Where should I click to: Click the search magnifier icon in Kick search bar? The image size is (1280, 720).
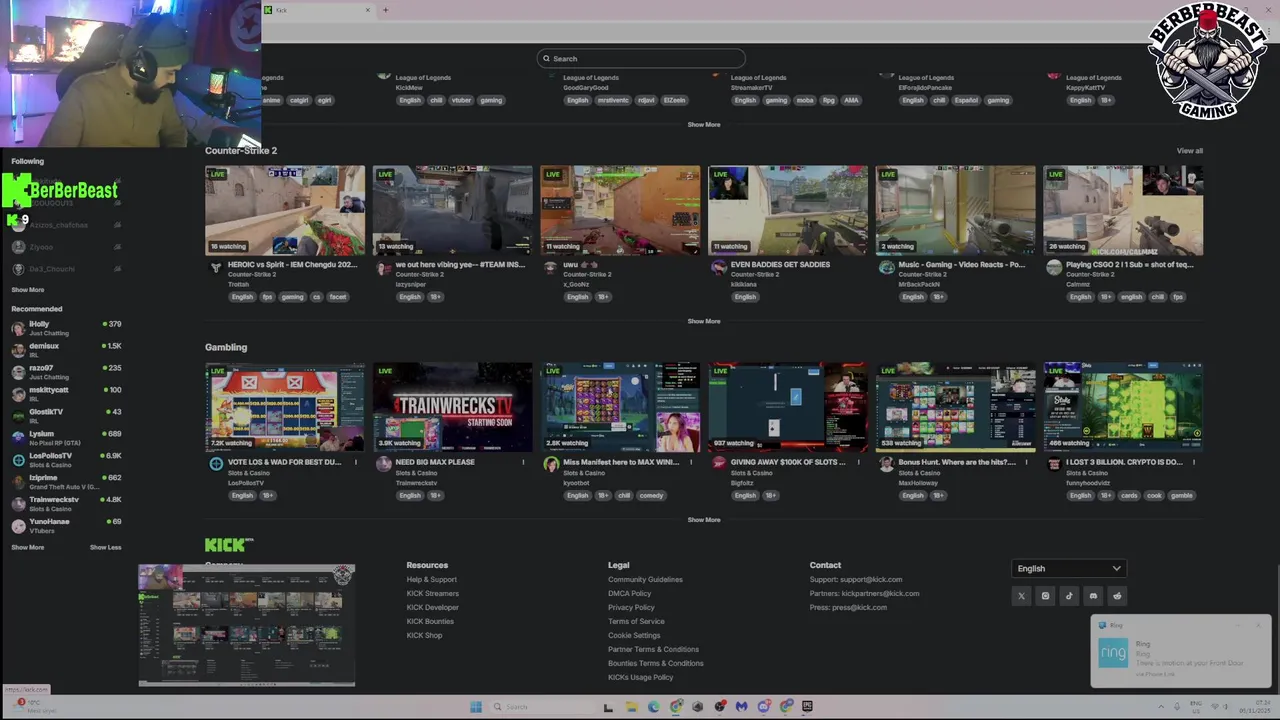tap(546, 59)
